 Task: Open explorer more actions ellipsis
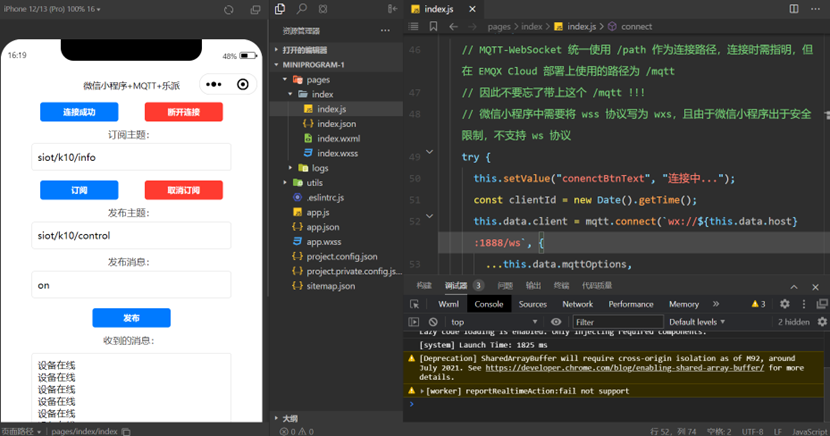tap(385, 31)
